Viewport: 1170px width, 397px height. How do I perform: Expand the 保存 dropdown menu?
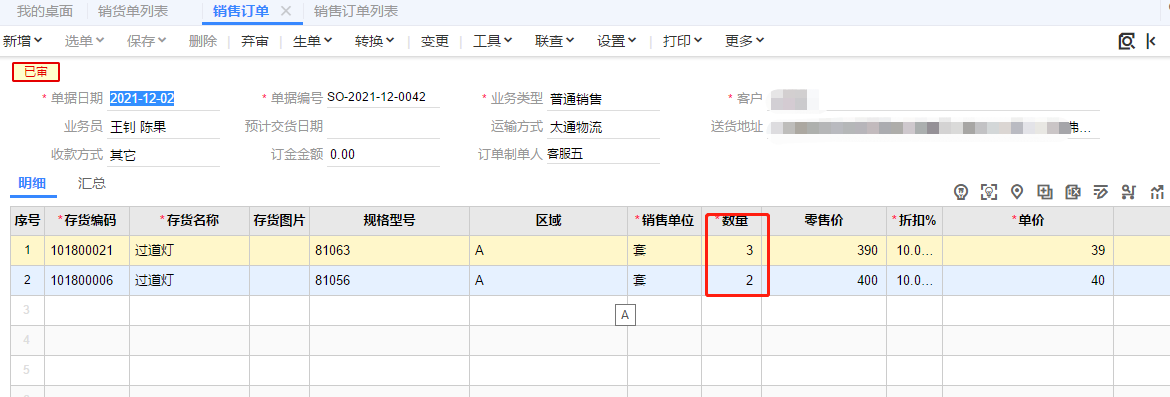point(146,41)
